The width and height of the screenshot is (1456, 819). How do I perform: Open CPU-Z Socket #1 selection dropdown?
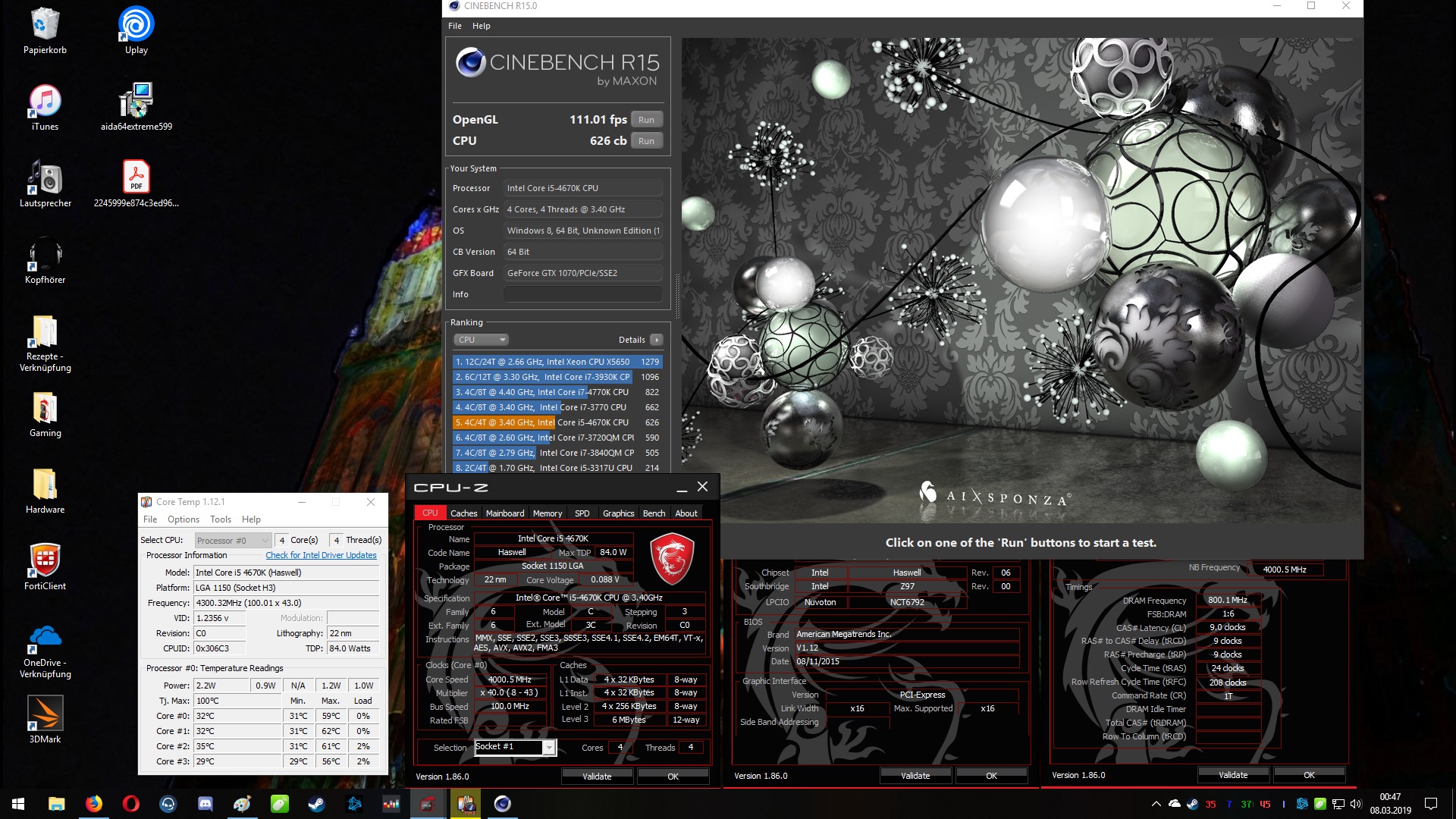(x=516, y=748)
